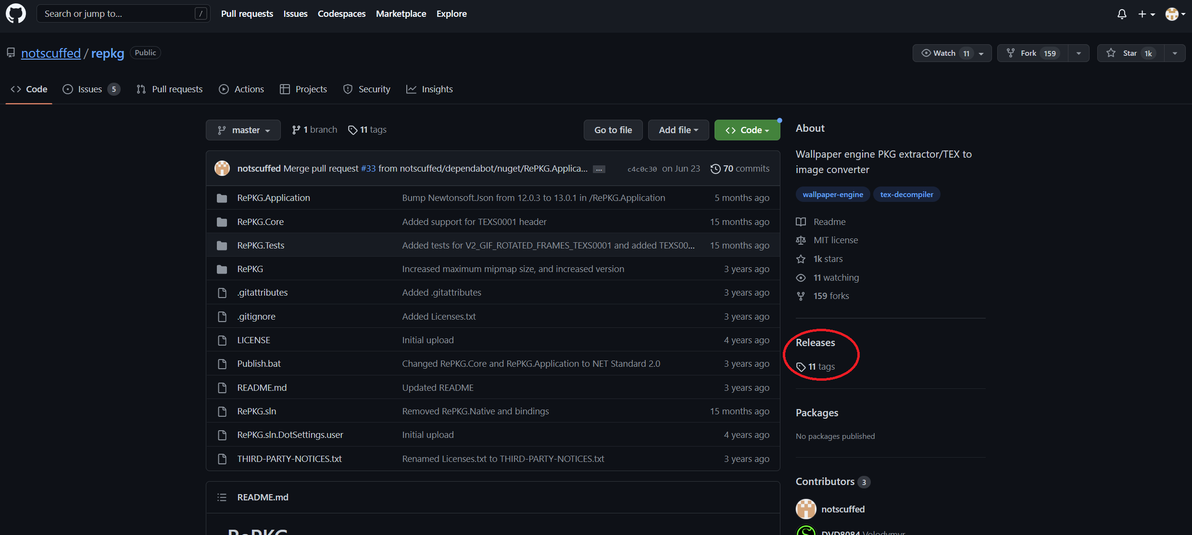Click the MIT license scale icon

click(801, 240)
